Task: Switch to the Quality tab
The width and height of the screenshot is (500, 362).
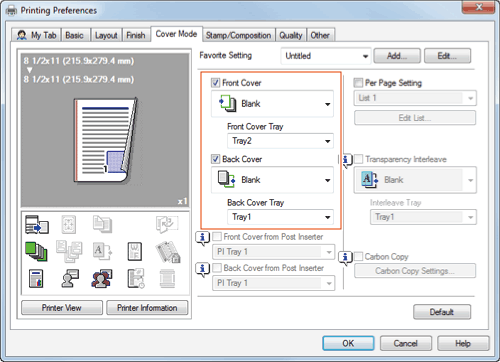Action: point(291,35)
